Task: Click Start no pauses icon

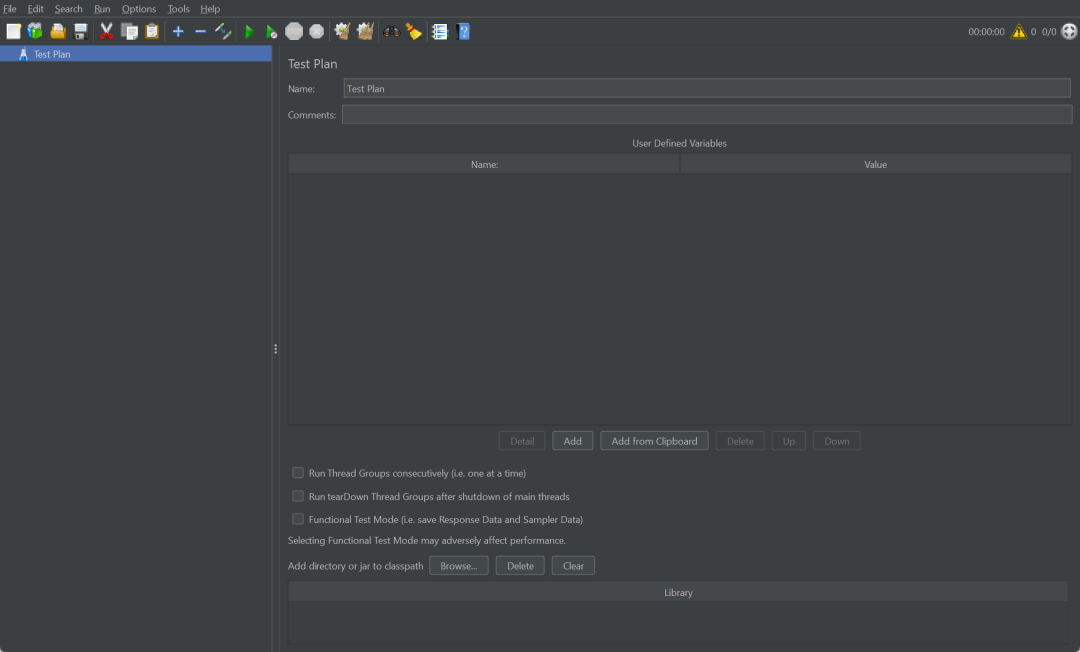Action: [271, 32]
